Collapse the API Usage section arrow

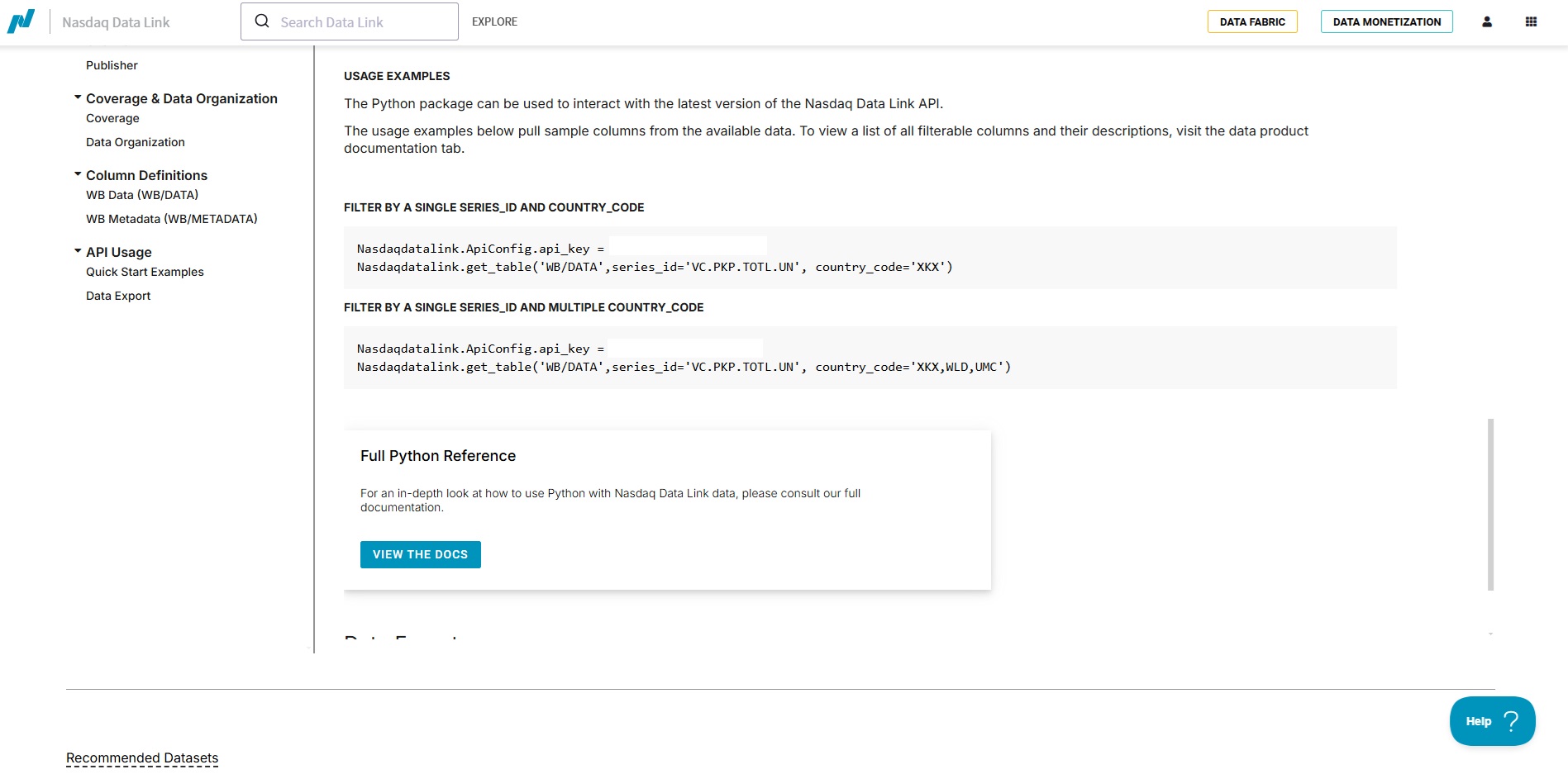tap(78, 251)
